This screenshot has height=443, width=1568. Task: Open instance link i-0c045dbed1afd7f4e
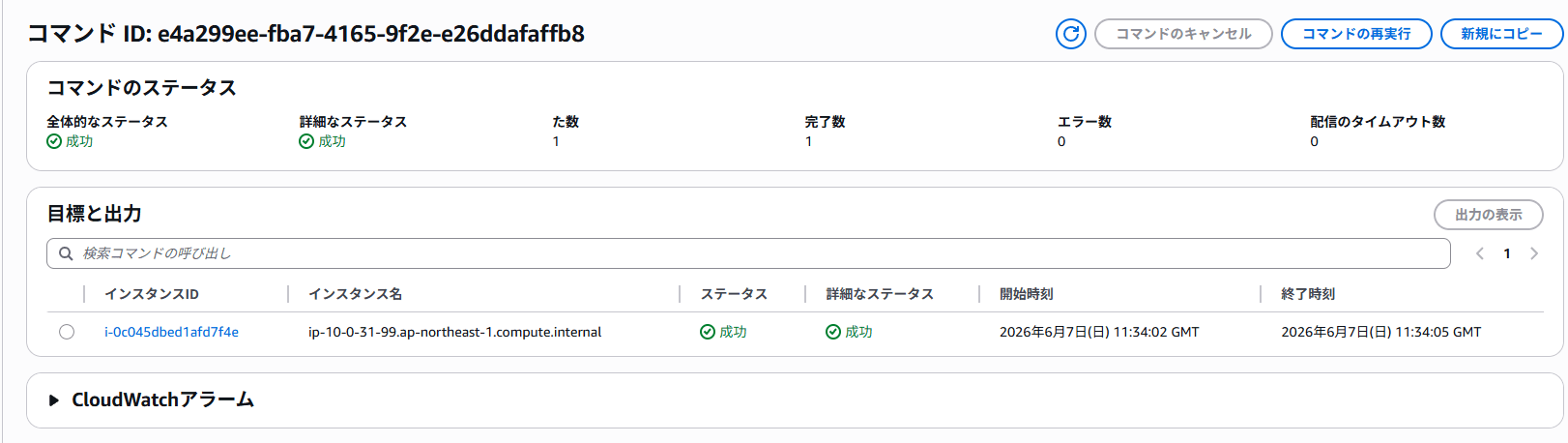click(171, 332)
